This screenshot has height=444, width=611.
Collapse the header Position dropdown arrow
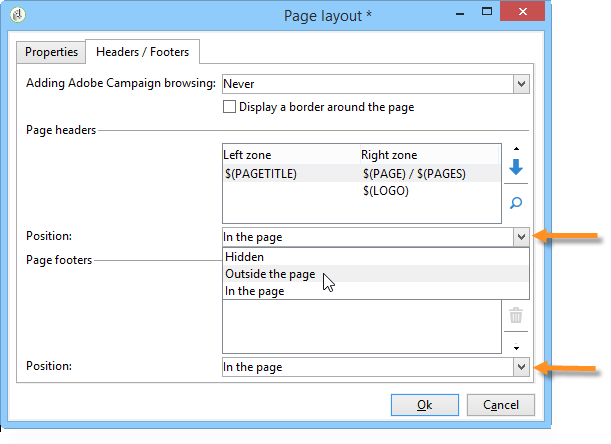click(521, 237)
